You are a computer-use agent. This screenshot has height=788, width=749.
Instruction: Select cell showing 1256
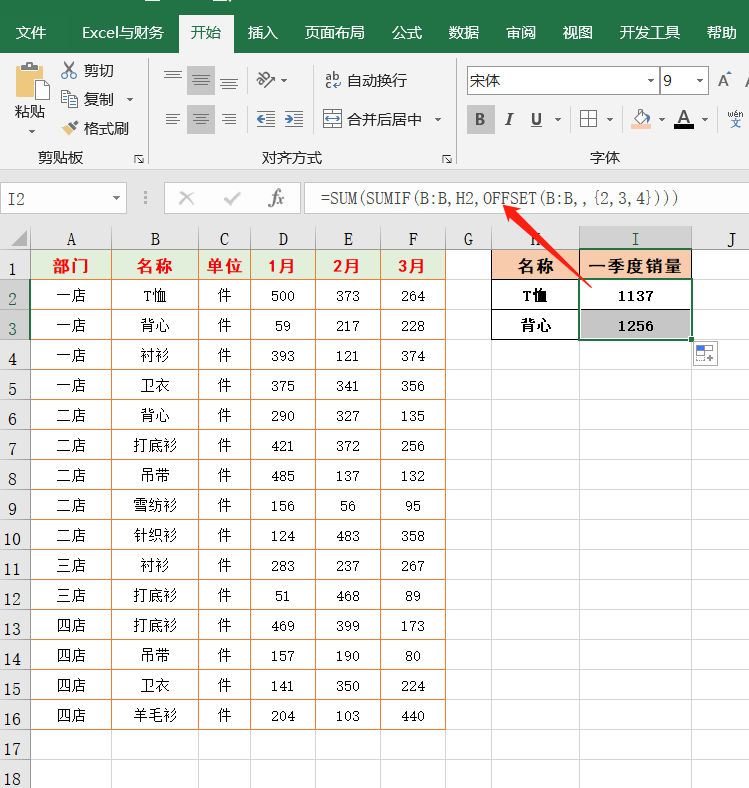[x=635, y=325]
